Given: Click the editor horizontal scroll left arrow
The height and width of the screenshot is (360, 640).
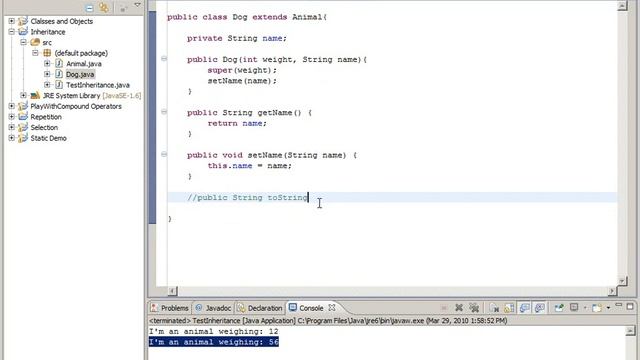Looking at the screenshot, I should (172, 291).
